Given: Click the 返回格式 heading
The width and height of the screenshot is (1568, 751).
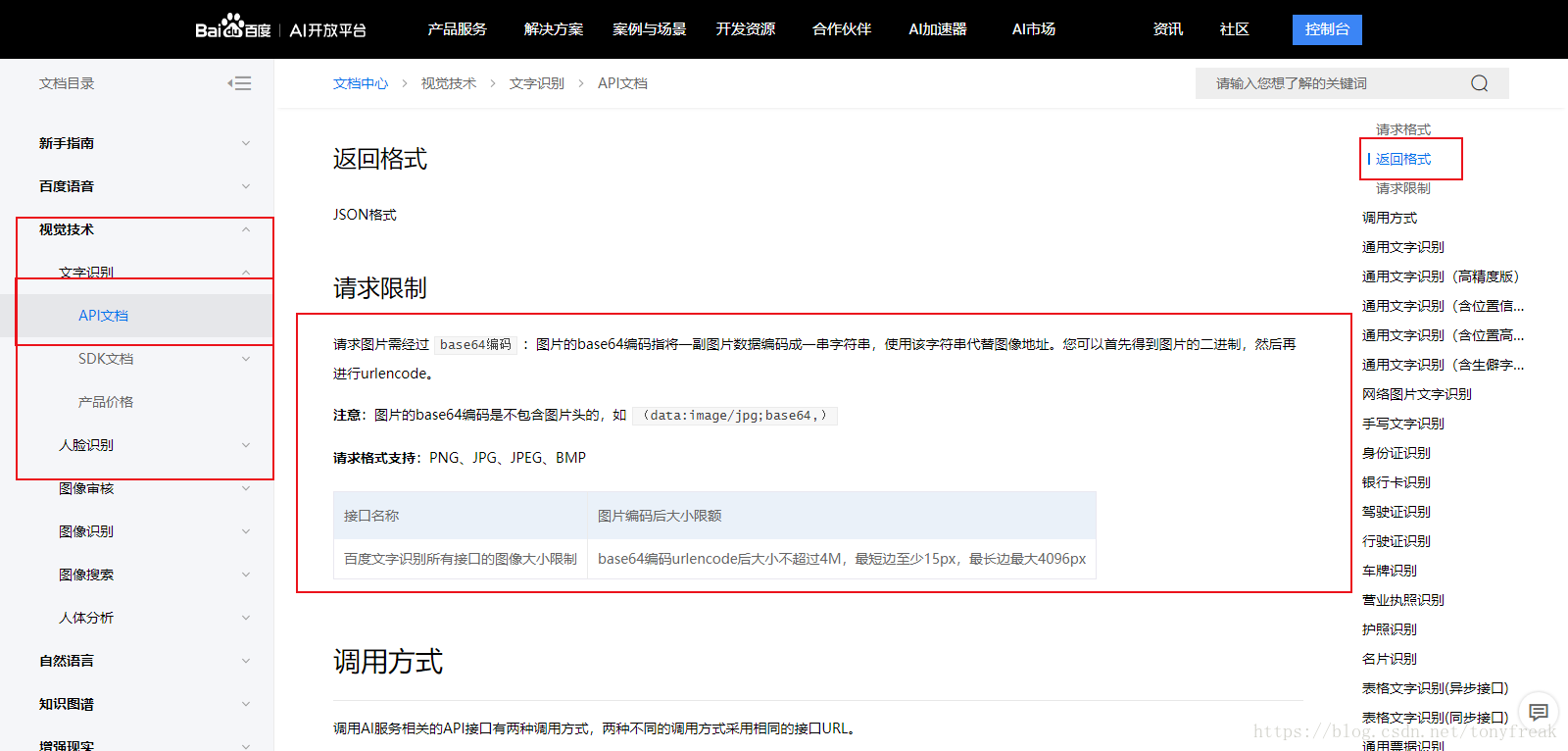Looking at the screenshot, I should pyautogui.click(x=380, y=159).
